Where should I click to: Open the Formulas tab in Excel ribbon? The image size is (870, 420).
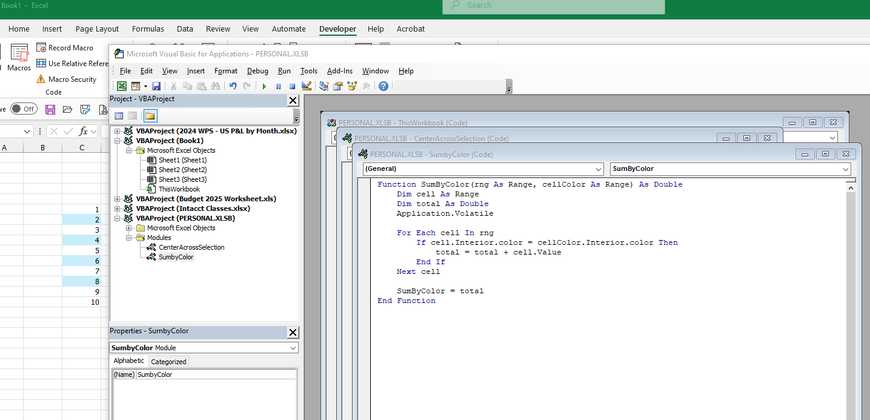pos(148,29)
